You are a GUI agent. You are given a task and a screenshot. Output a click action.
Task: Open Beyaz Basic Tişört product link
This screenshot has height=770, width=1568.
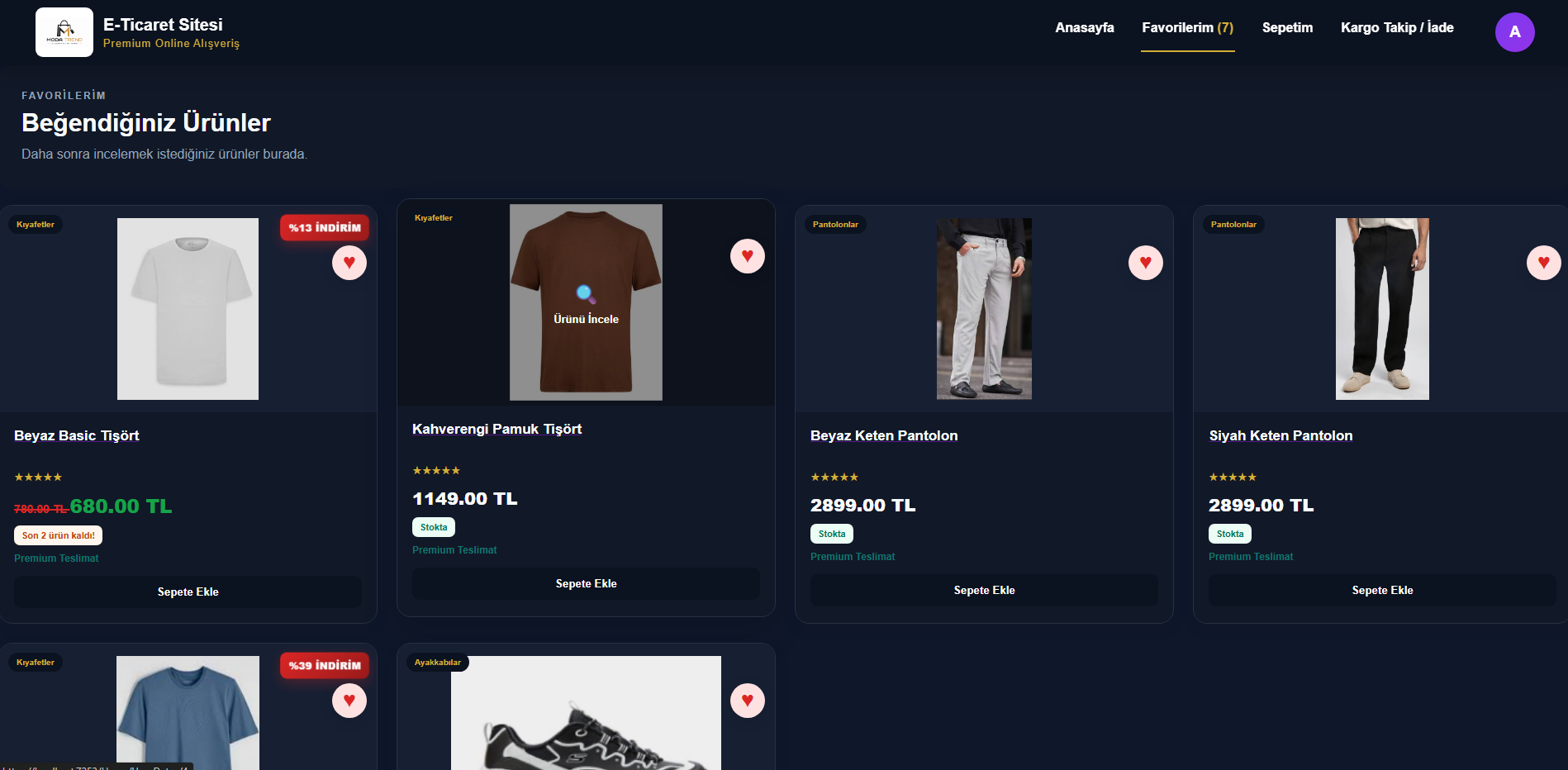pos(77,435)
